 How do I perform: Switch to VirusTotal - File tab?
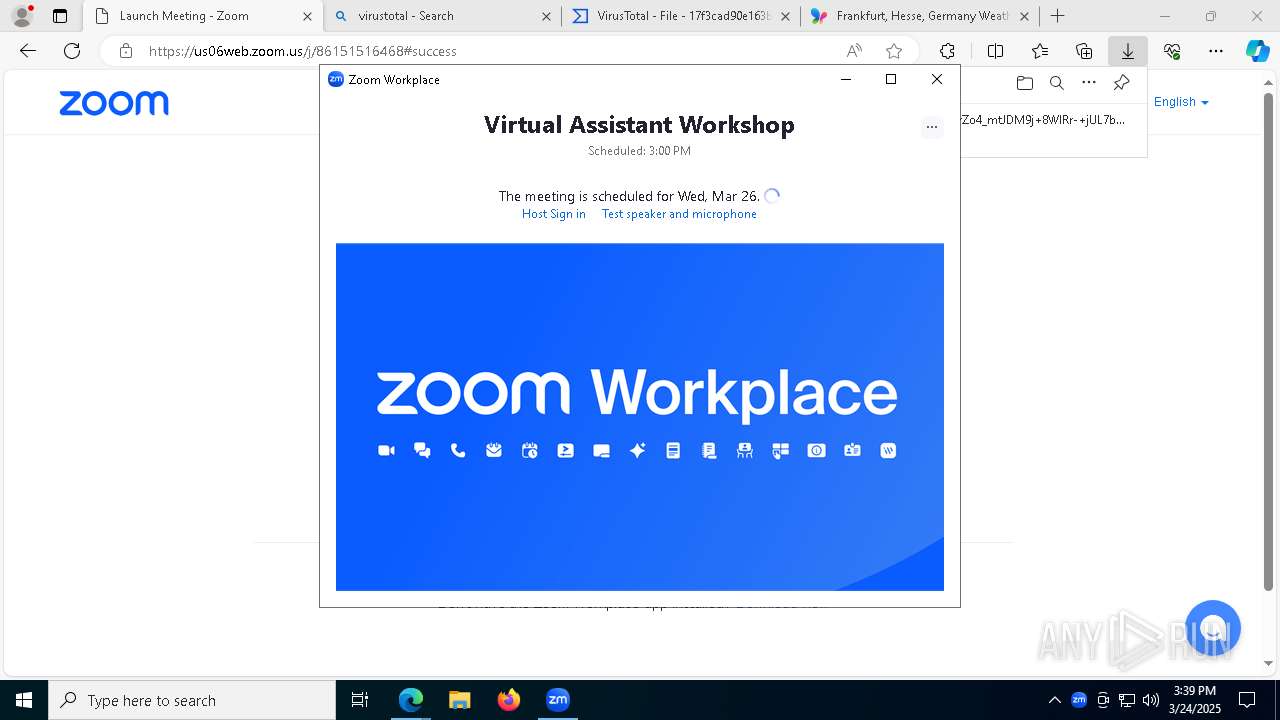(x=684, y=16)
